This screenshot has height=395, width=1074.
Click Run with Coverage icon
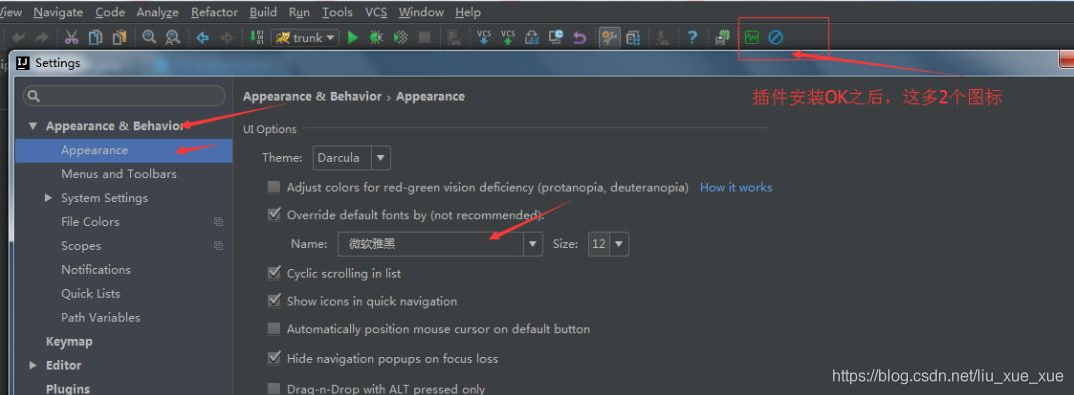[401, 38]
